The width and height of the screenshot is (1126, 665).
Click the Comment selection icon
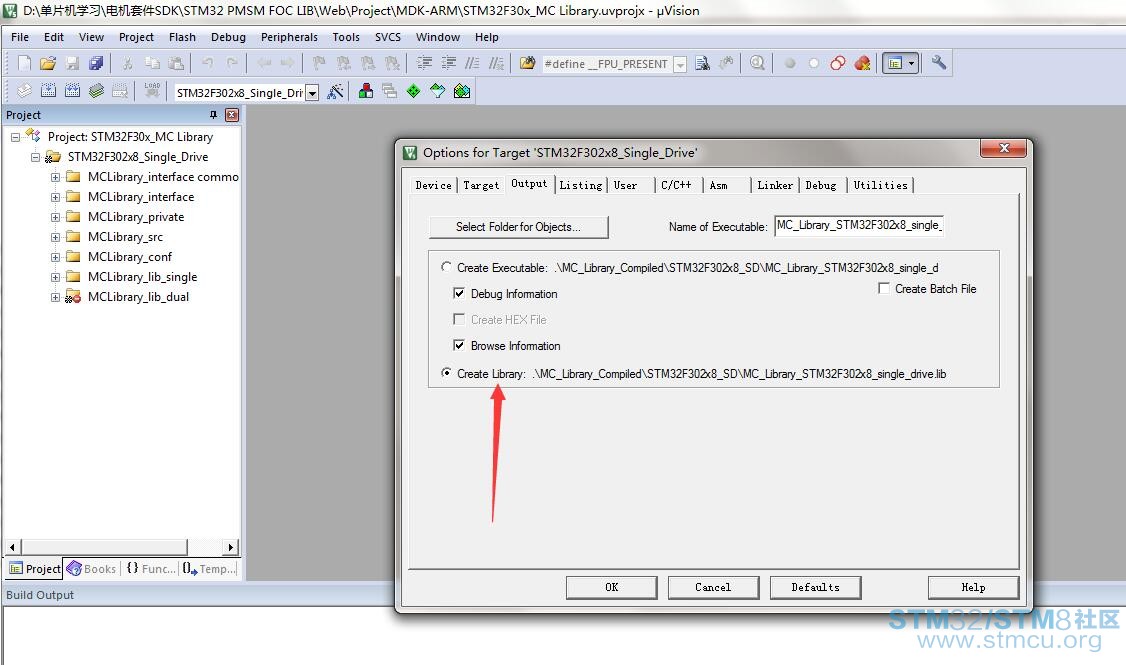[472, 63]
